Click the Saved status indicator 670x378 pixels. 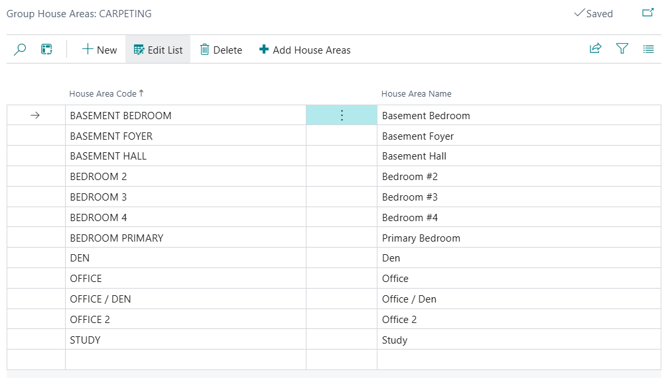tap(594, 13)
